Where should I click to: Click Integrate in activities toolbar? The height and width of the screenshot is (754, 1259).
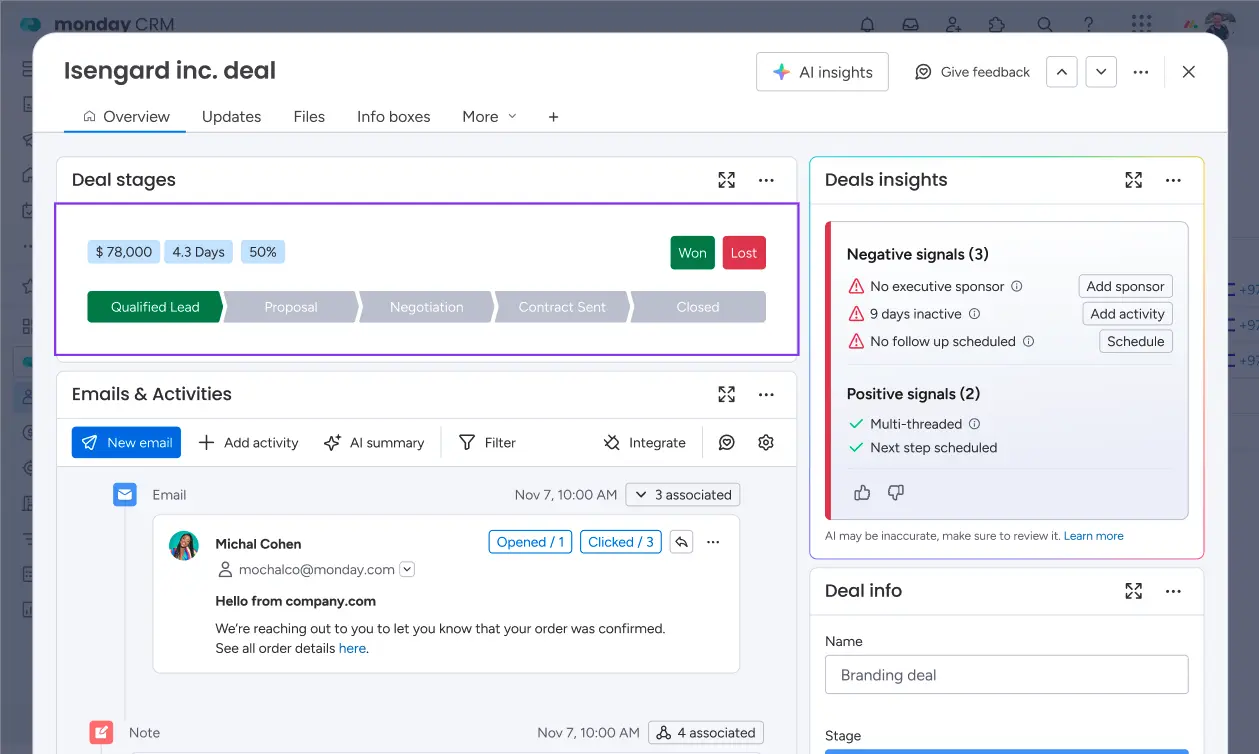click(x=645, y=442)
